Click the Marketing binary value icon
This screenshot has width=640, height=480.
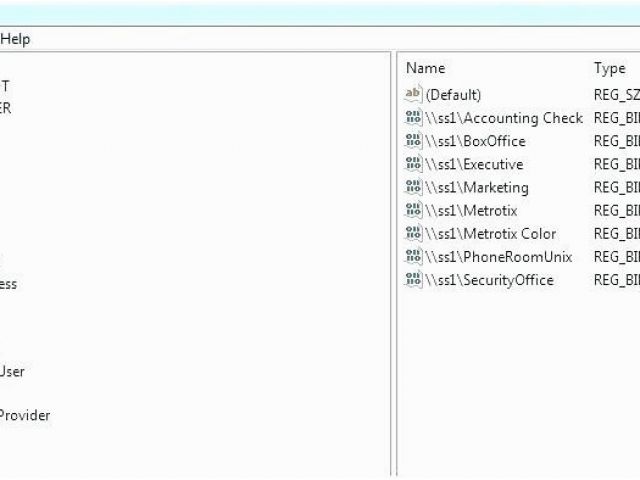[414, 187]
